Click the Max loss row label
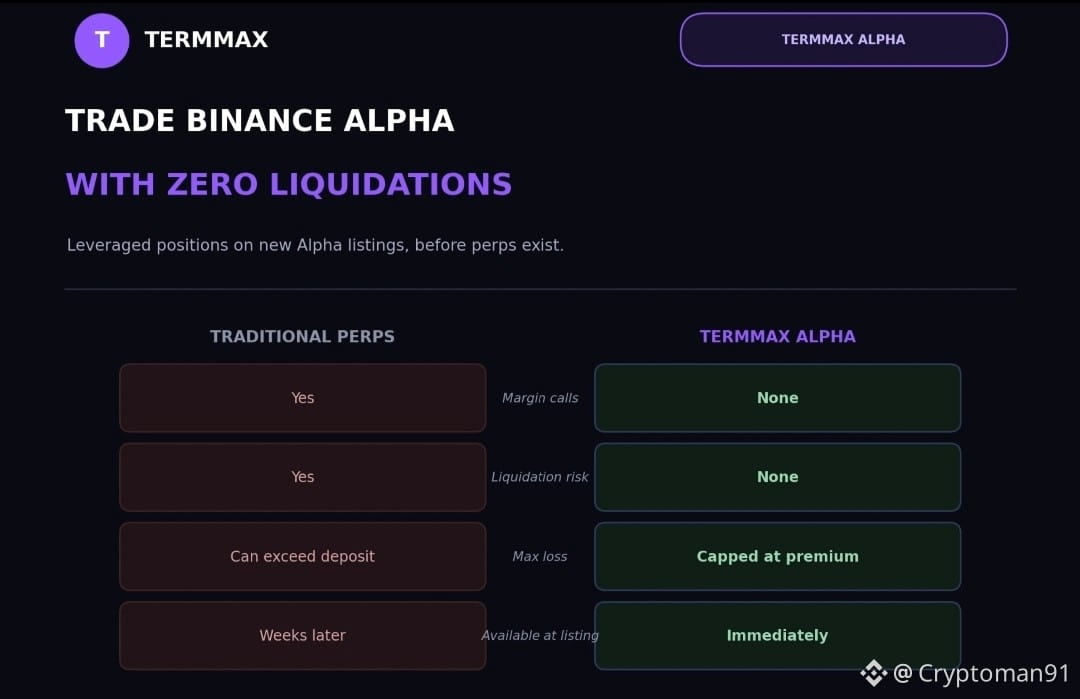Screen dimensions: 1080x699 point(540,556)
